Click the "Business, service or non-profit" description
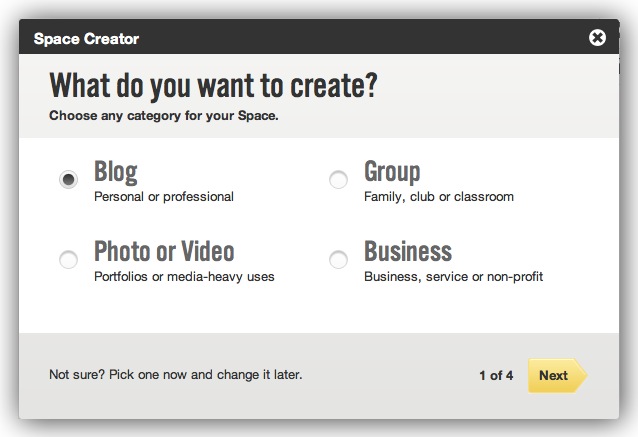 (x=453, y=276)
